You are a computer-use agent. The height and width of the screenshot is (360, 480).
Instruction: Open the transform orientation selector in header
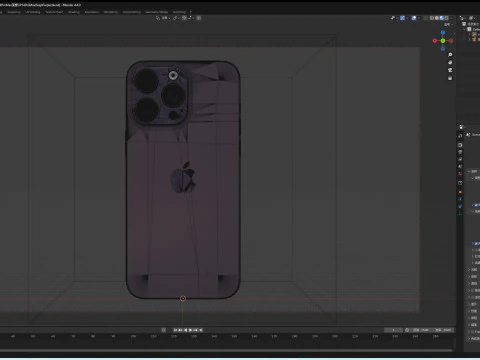point(163,18)
